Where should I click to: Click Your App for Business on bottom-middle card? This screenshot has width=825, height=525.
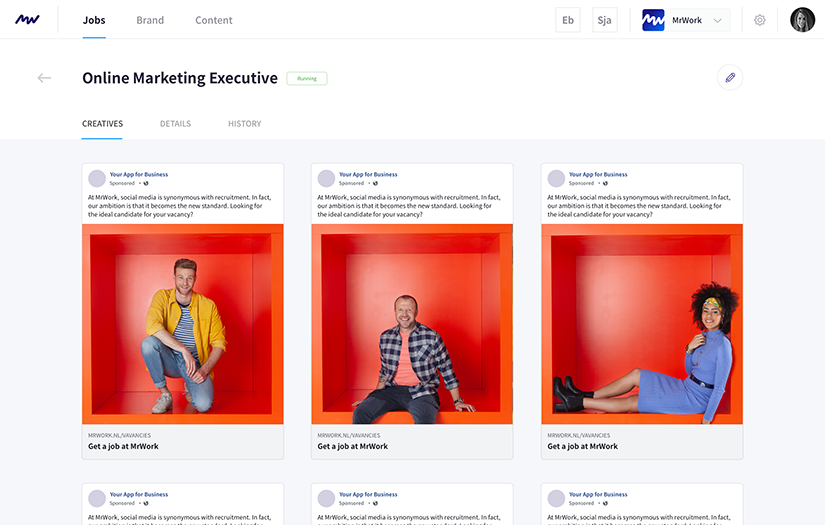point(368,494)
